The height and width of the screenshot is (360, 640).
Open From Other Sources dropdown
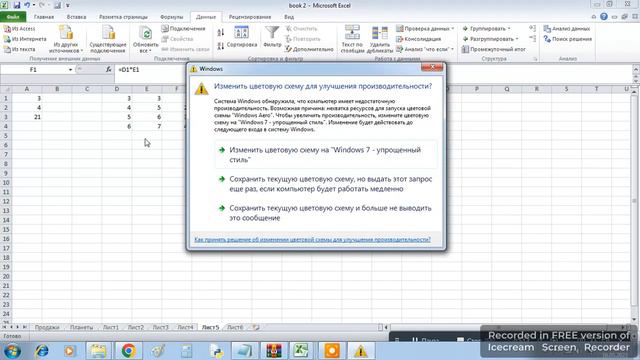(x=66, y=39)
